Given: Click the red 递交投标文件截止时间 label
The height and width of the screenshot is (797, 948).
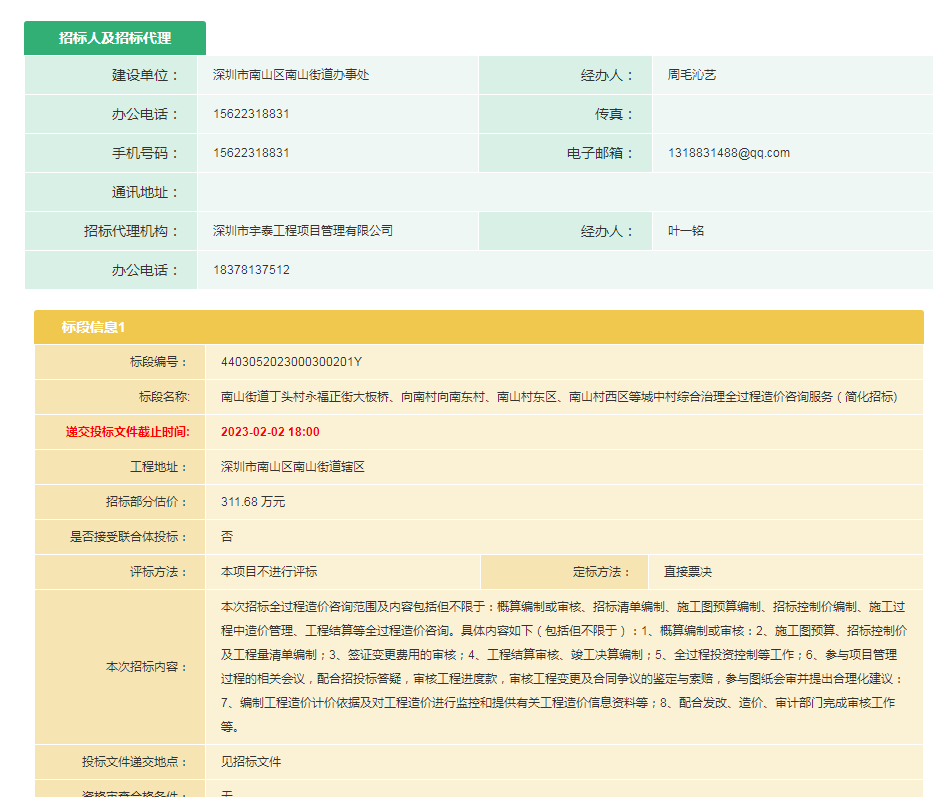Looking at the screenshot, I should point(127,432).
